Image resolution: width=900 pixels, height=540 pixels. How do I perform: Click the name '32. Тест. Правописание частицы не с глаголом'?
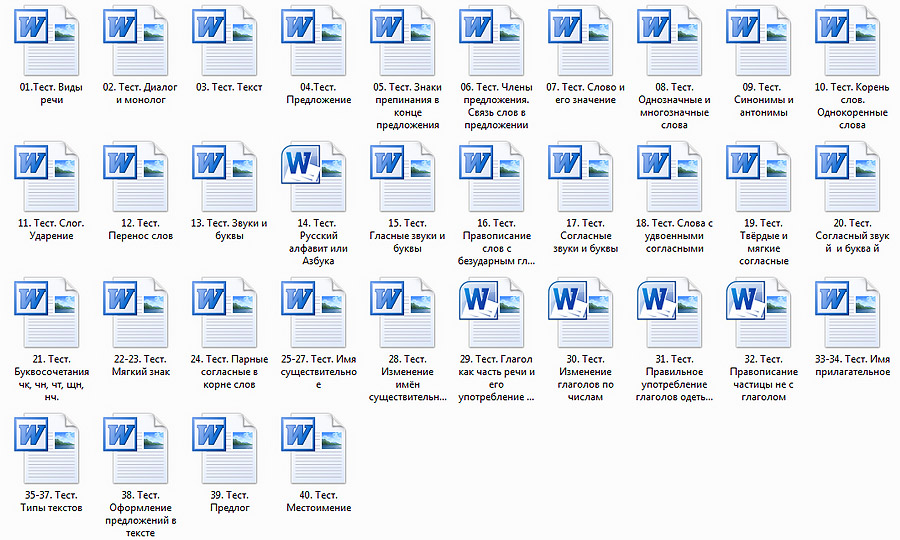(x=763, y=378)
